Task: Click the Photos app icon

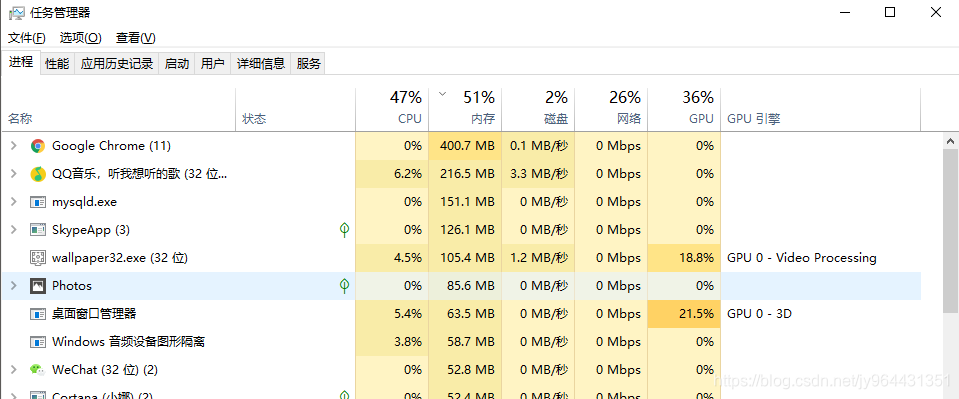Action: (x=38, y=286)
